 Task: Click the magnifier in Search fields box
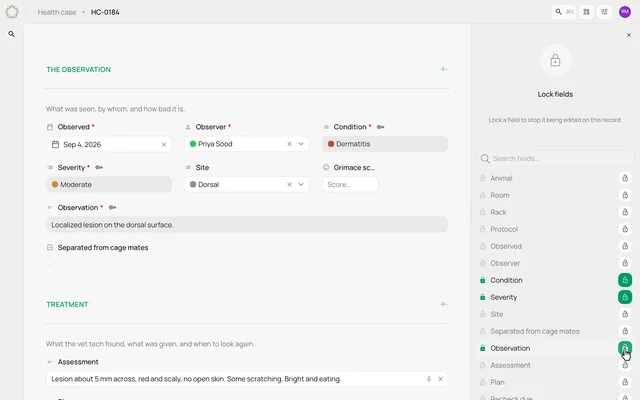pos(485,158)
